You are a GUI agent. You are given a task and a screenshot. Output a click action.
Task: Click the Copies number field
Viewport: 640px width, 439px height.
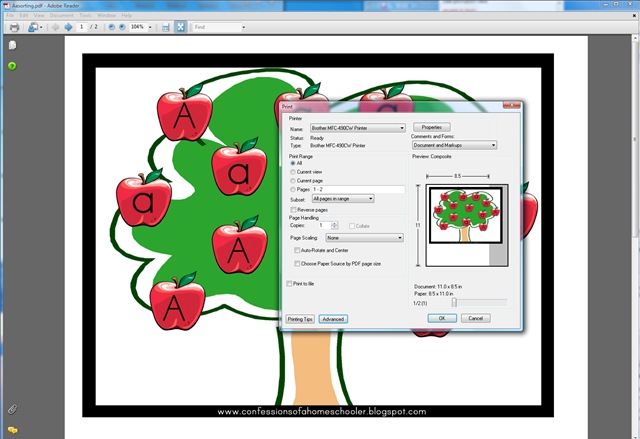tap(325, 225)
